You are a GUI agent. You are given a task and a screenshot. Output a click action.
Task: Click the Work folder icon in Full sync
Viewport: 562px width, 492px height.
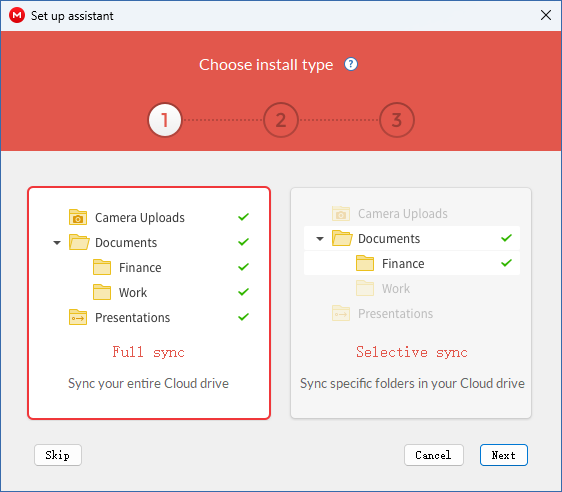[x=102, y=292]
